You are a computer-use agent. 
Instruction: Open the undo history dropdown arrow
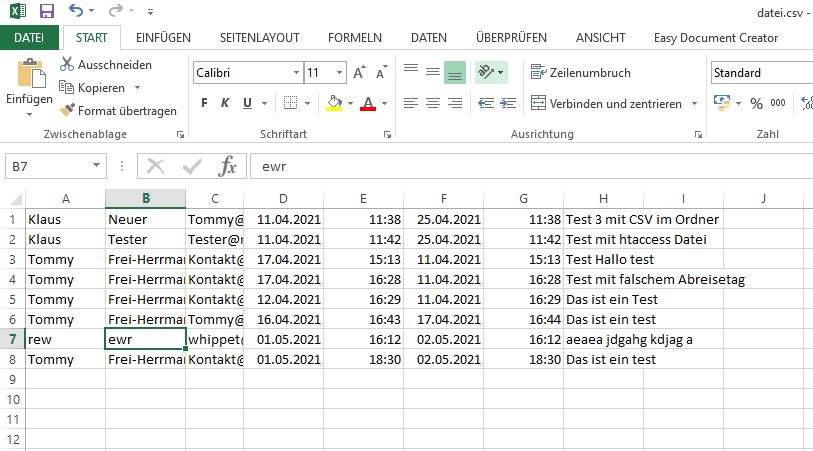[92, 11]
